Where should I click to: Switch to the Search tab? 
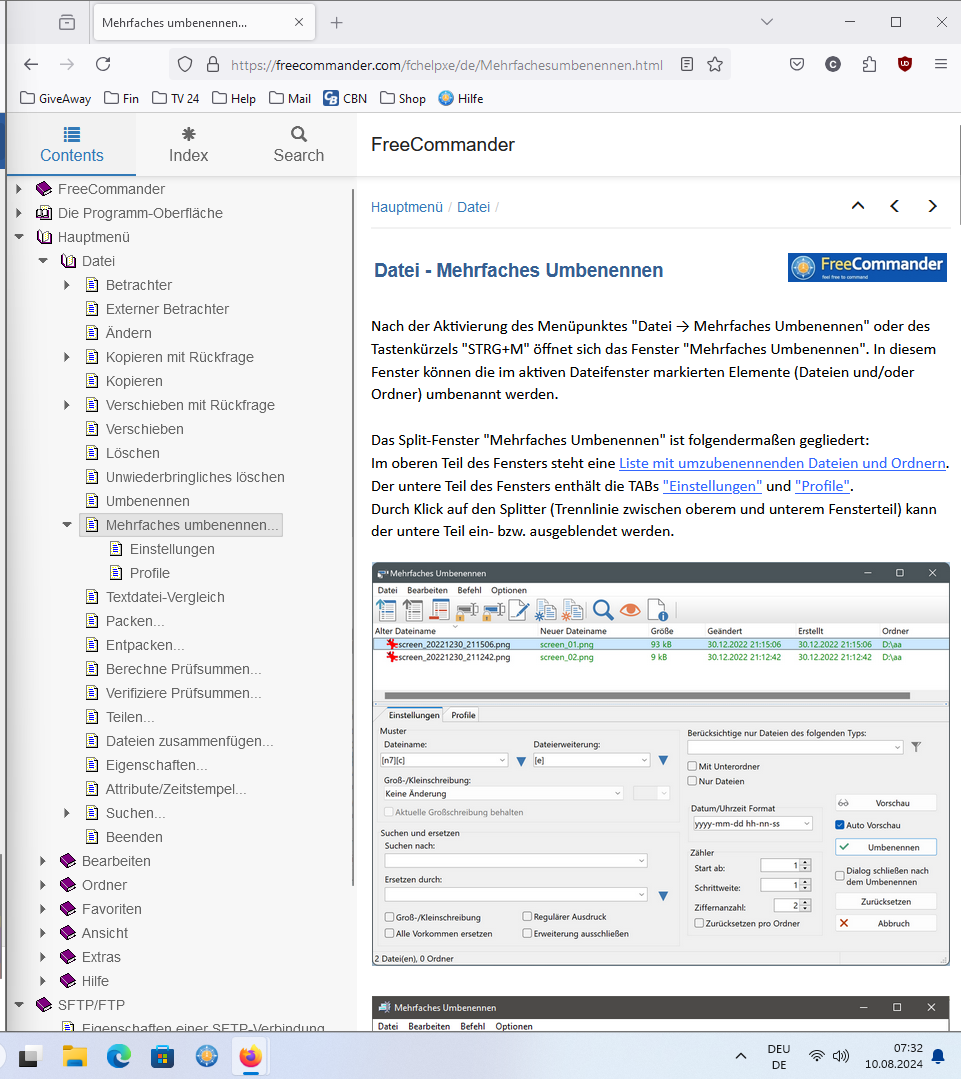tap(299, 145)
